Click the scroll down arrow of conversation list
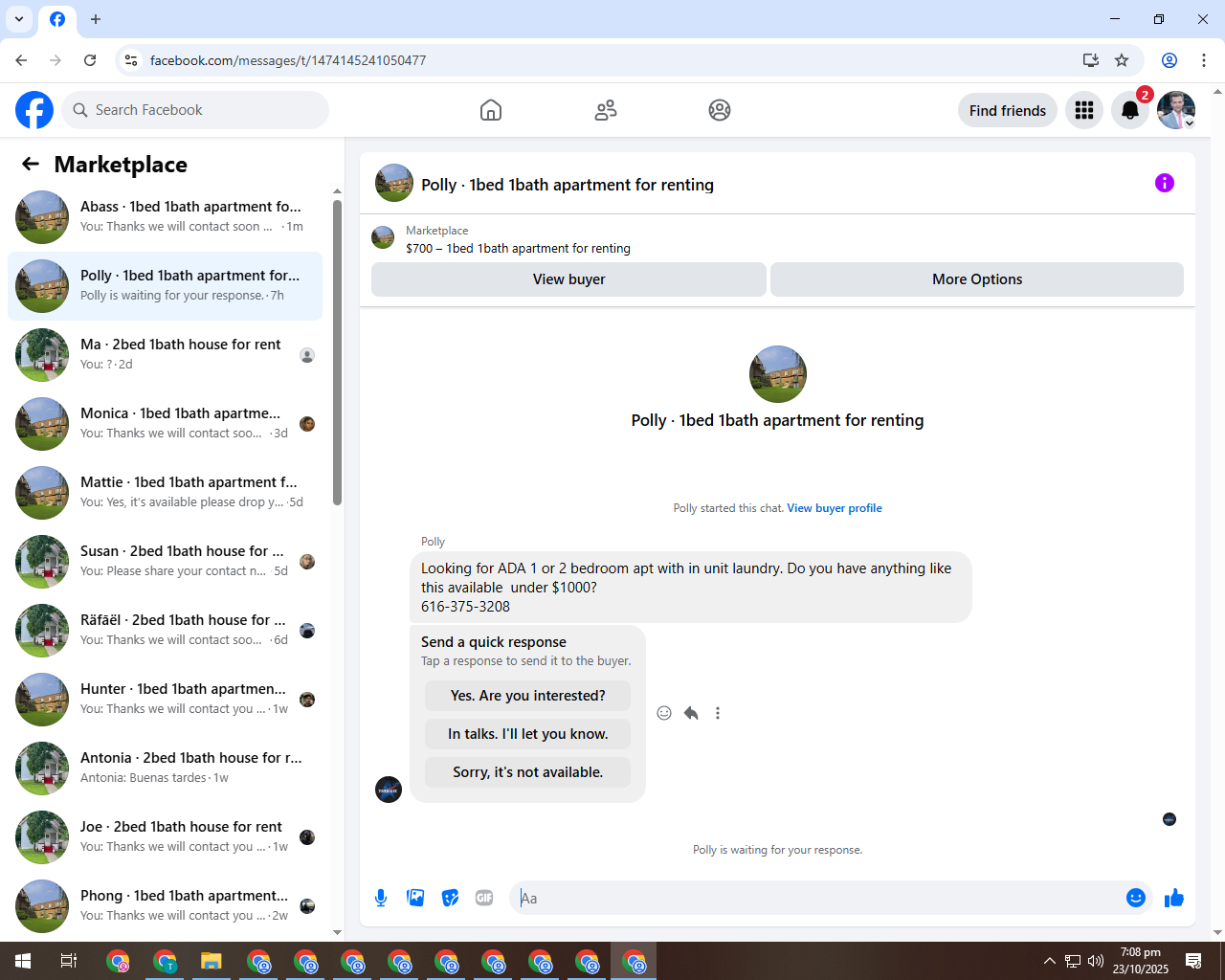 point(337,933)
